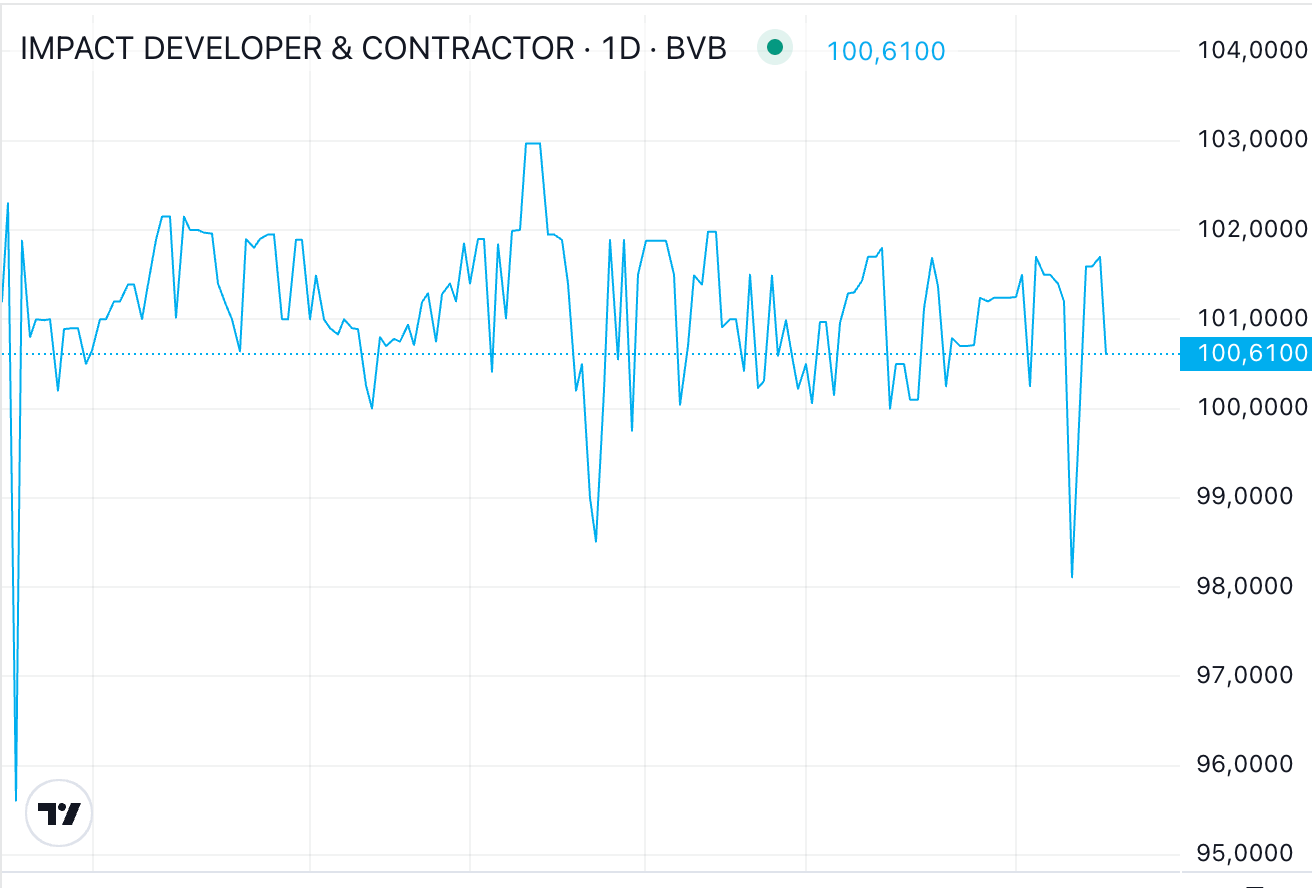Select the 96,0000 price scale label

pyautogui.click(x=1252, y=765)
